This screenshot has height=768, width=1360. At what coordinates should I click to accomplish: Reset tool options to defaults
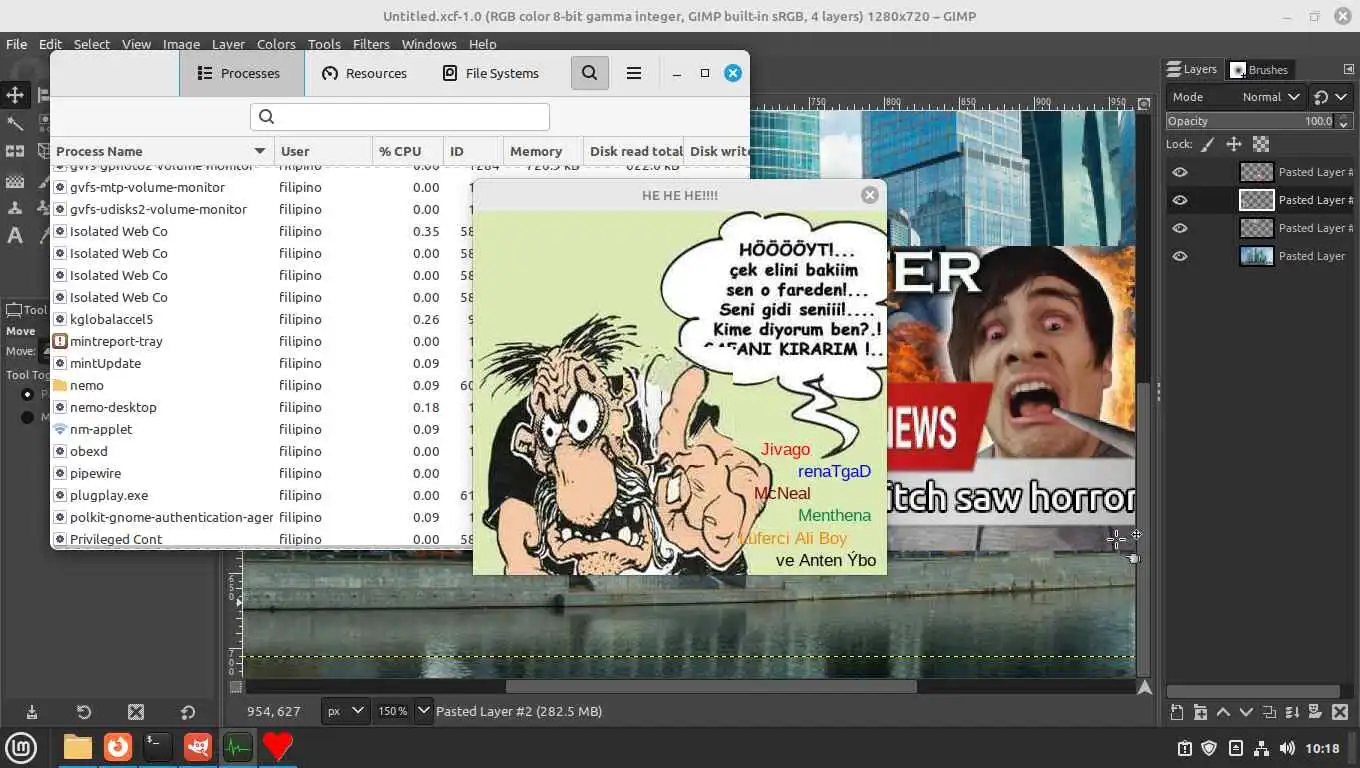coord(188,712)
